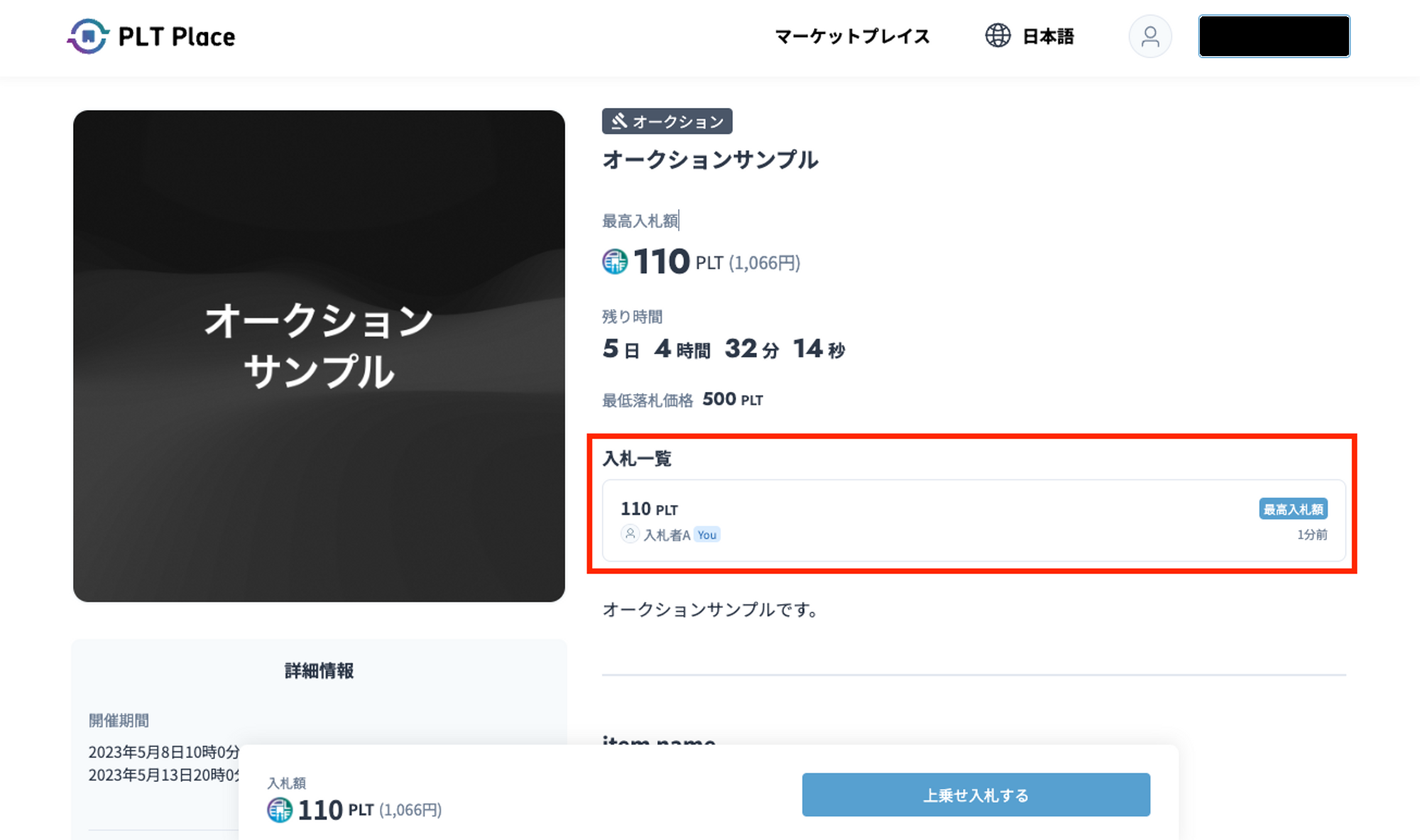The image size is (1420, 840).
Task: Click the 詳細情報 section heading
Action: (319, 670)
